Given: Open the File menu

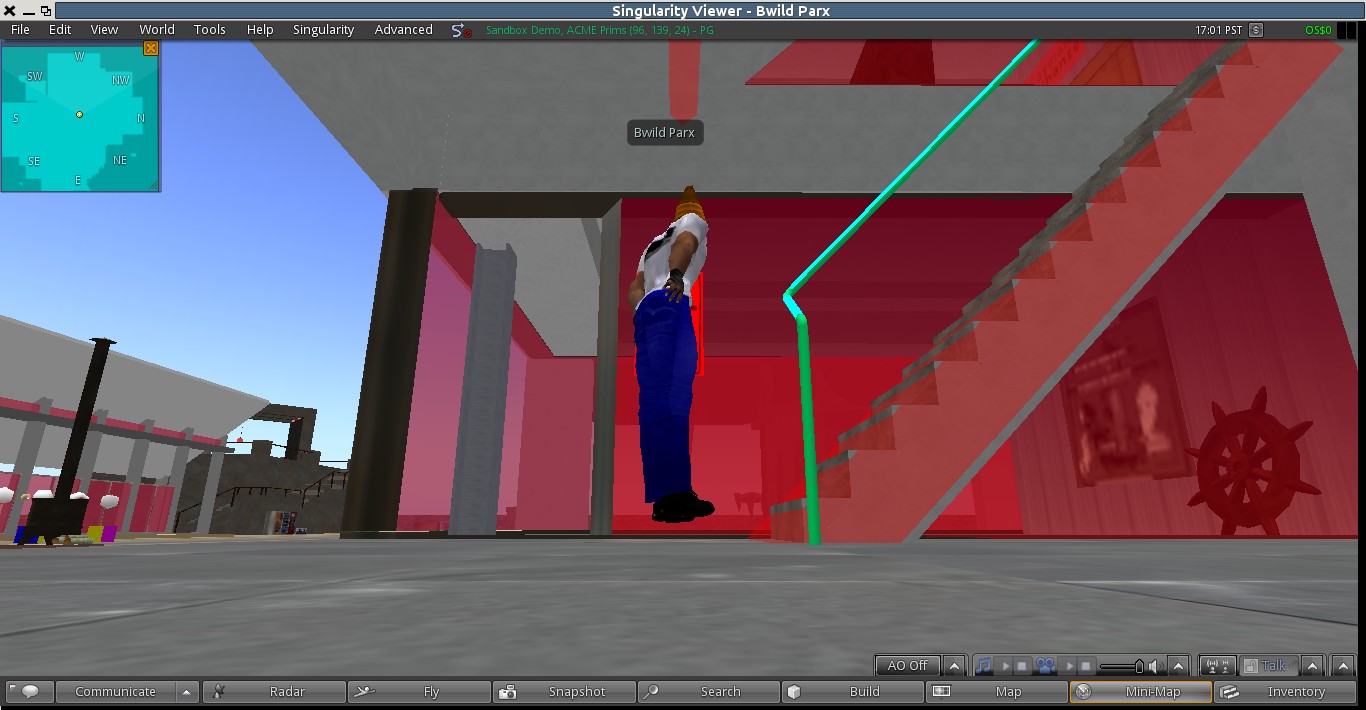Looking at the screenshot, I should (x=20, y=29).
